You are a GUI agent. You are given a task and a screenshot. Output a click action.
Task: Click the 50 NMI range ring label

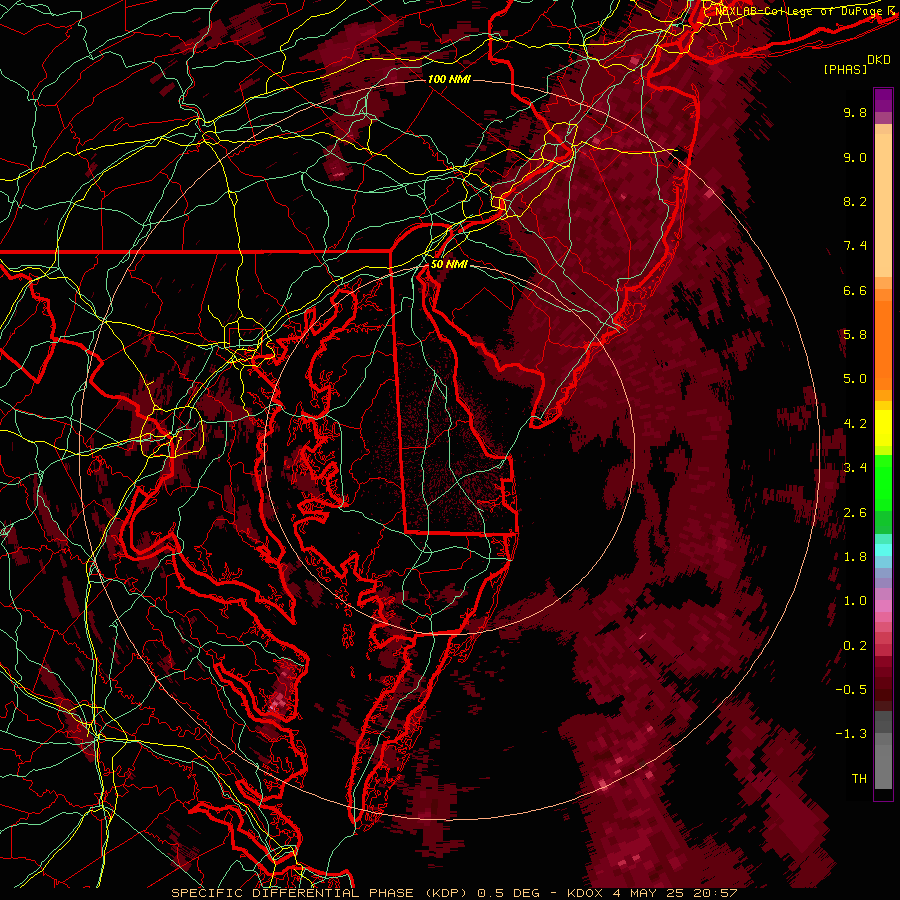tap(449, 265)
